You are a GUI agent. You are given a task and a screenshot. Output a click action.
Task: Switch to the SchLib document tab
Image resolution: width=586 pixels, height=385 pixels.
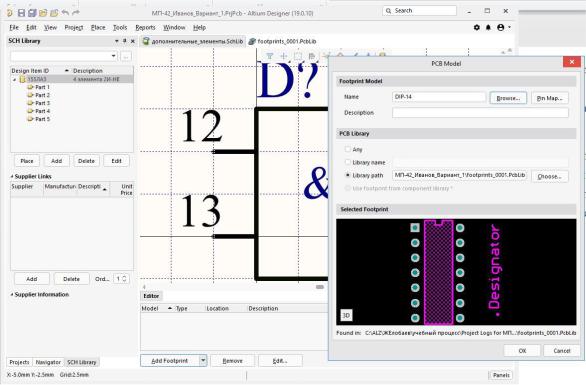[x=193, y=41]
